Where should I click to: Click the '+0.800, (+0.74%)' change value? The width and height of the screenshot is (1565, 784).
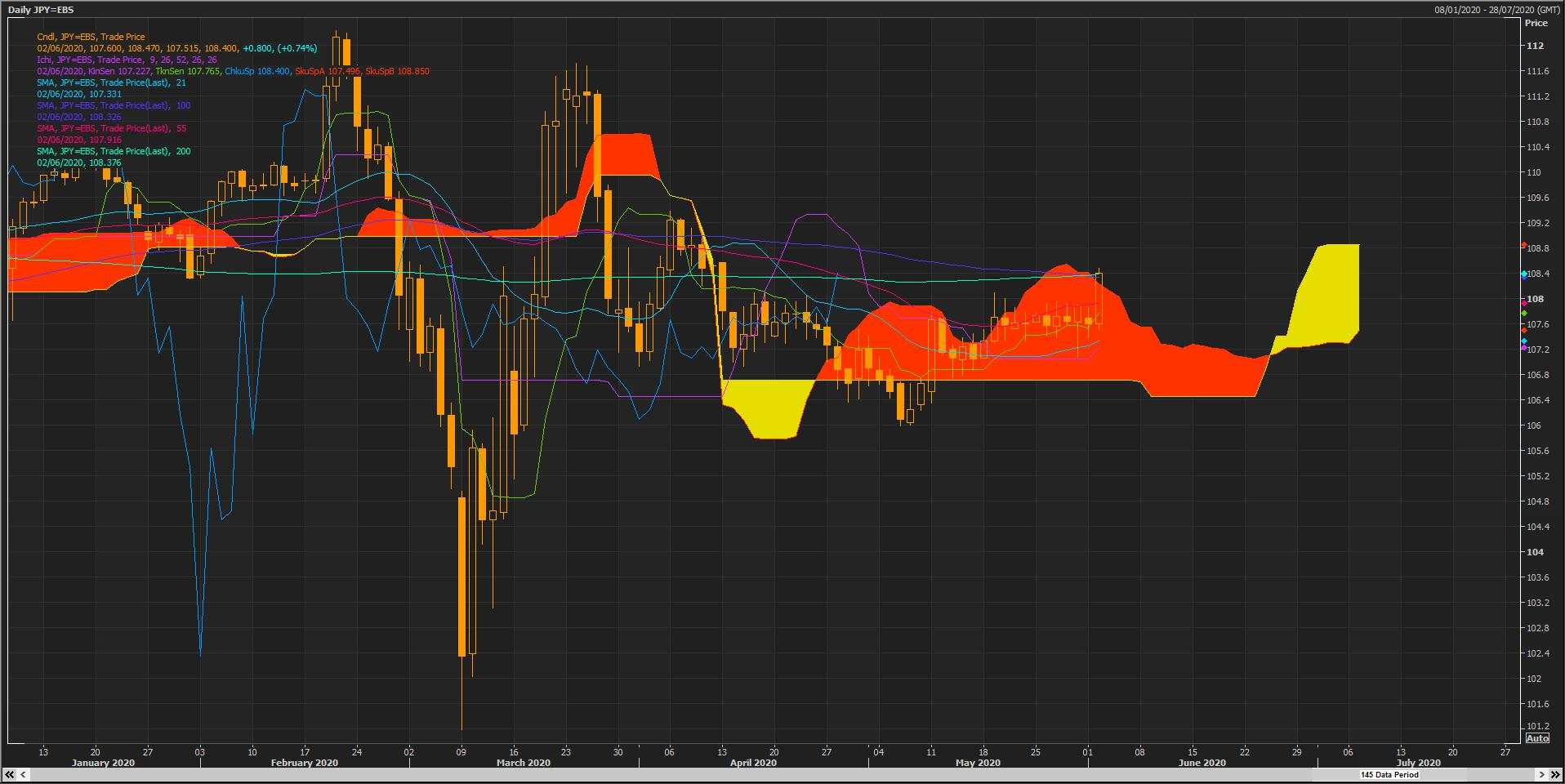(279, 48)
